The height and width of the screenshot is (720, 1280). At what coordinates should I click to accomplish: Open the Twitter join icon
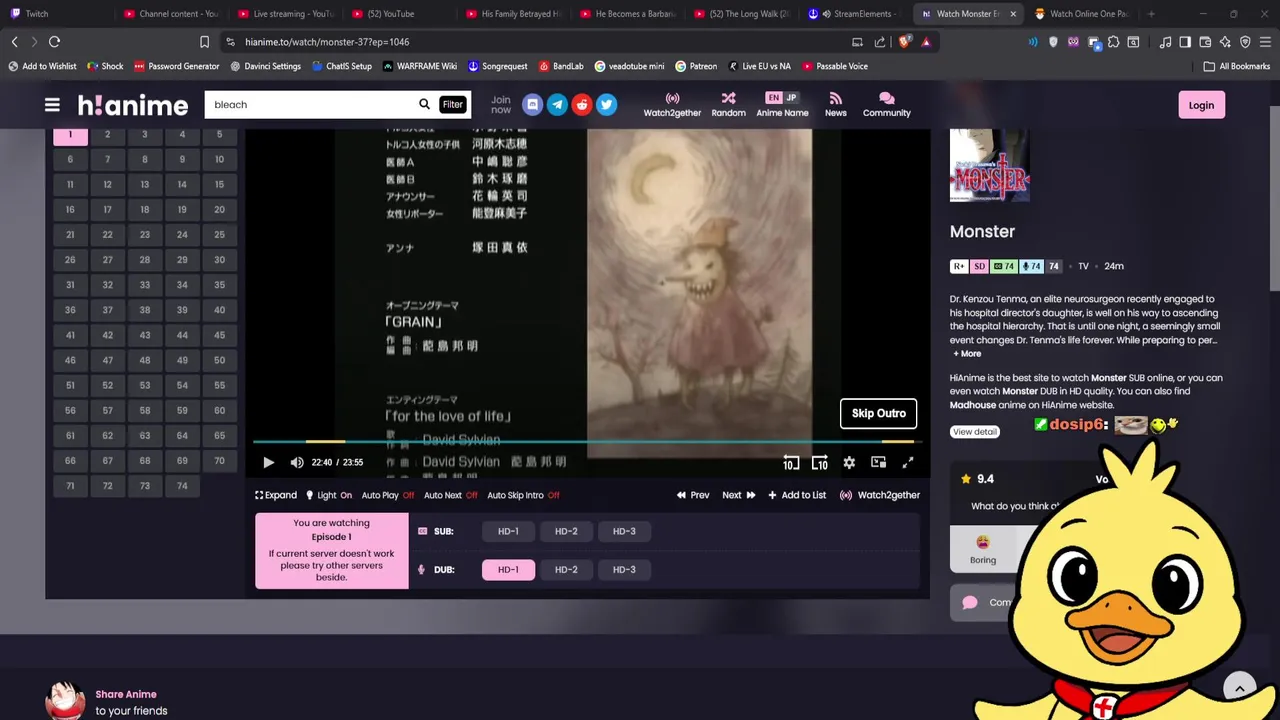[x=607, y=104]
